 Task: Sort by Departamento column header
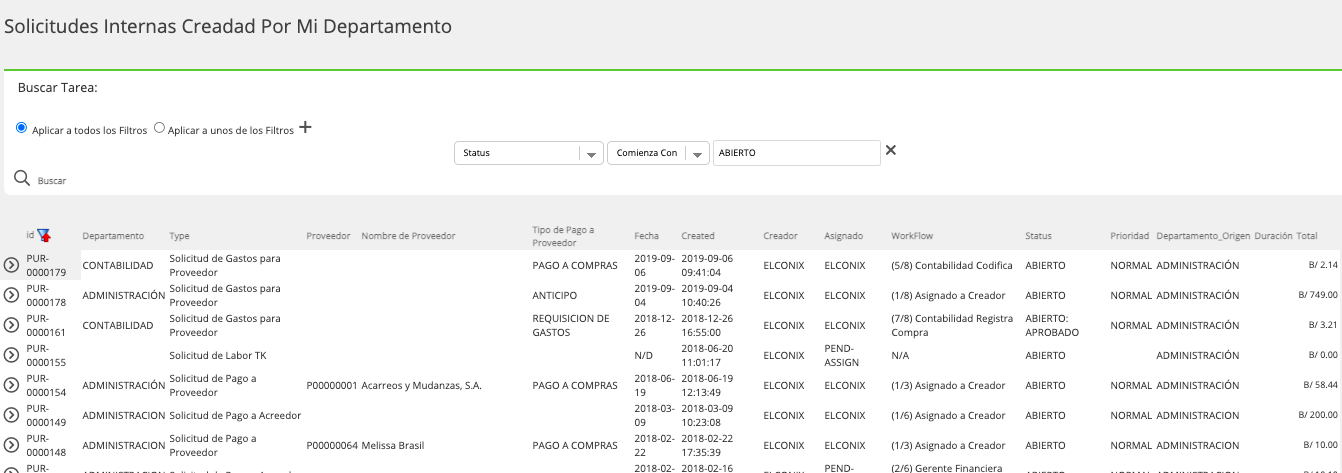point(113,236)
